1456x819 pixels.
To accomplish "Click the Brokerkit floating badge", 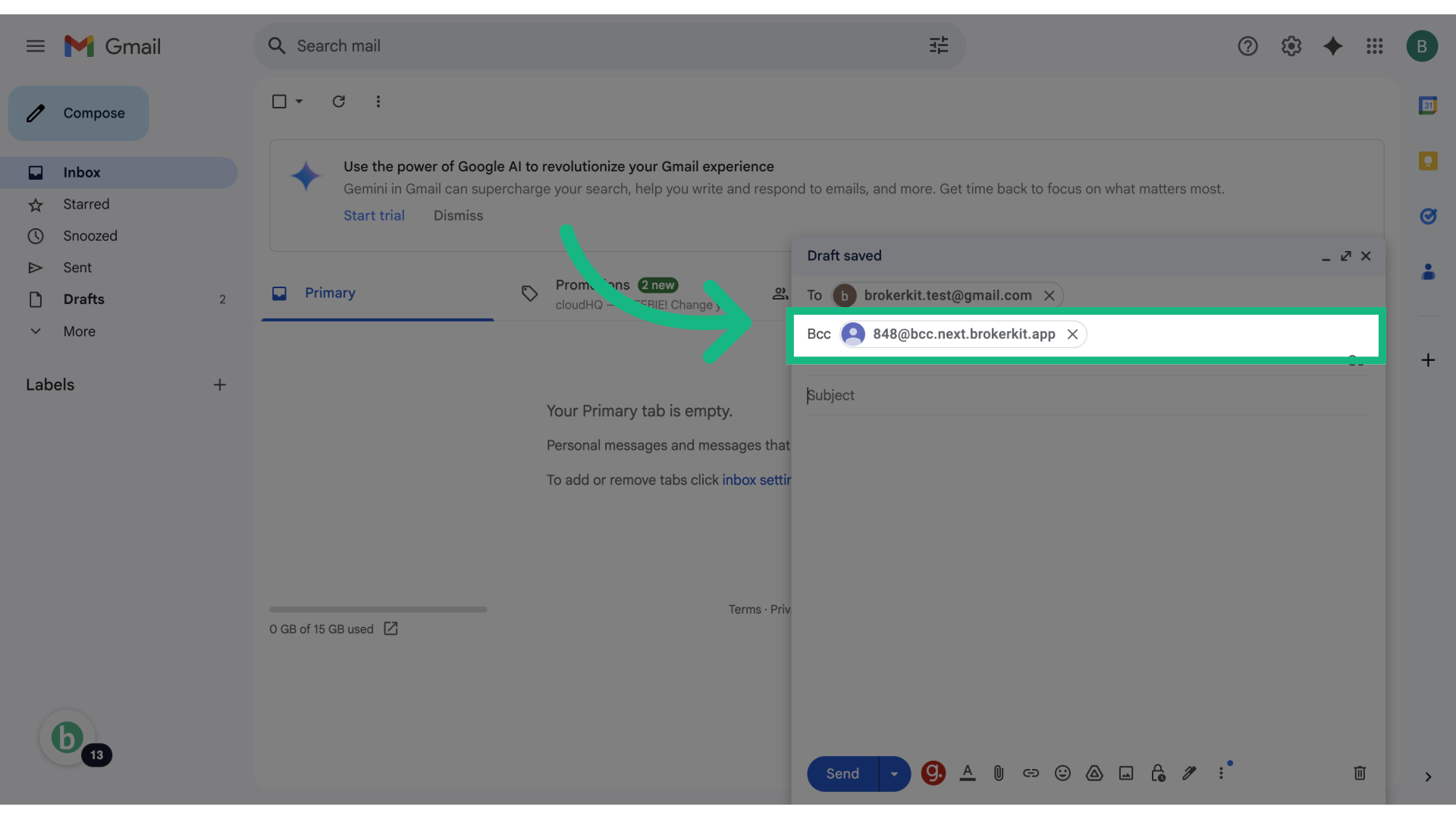I will (67, 737).
